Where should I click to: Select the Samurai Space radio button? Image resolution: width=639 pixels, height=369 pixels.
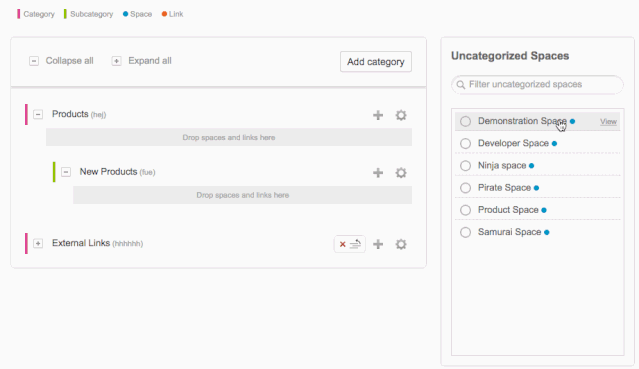(x=465, y=232)
